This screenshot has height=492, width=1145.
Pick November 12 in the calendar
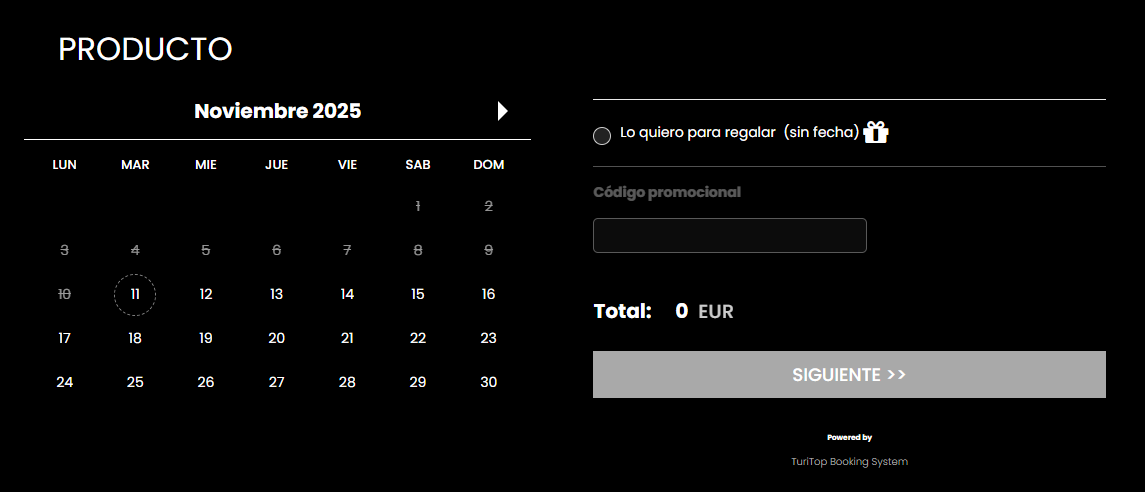[x=206, y=294]
